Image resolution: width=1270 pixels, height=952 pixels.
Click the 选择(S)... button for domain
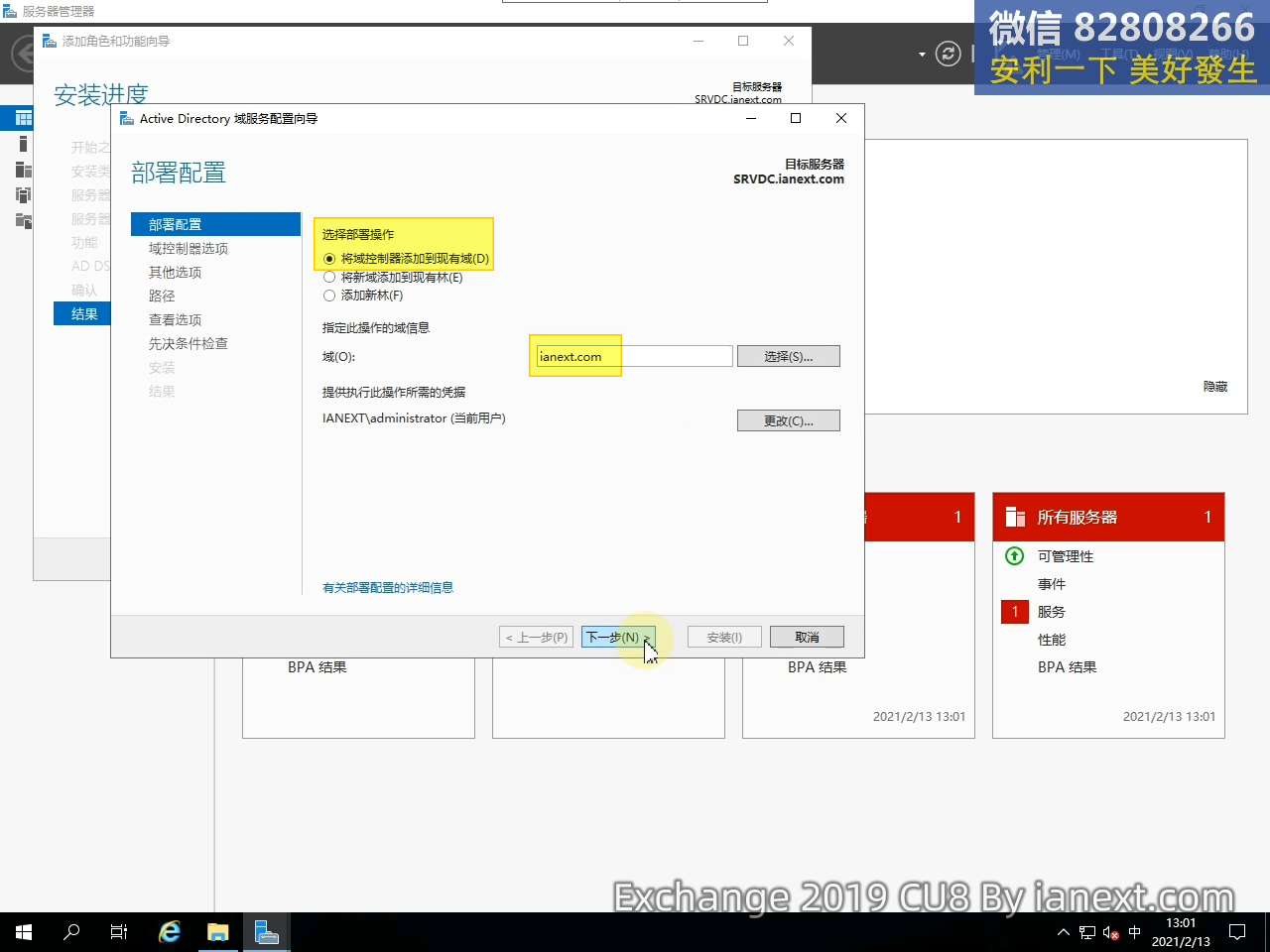(x=788, y=356)
